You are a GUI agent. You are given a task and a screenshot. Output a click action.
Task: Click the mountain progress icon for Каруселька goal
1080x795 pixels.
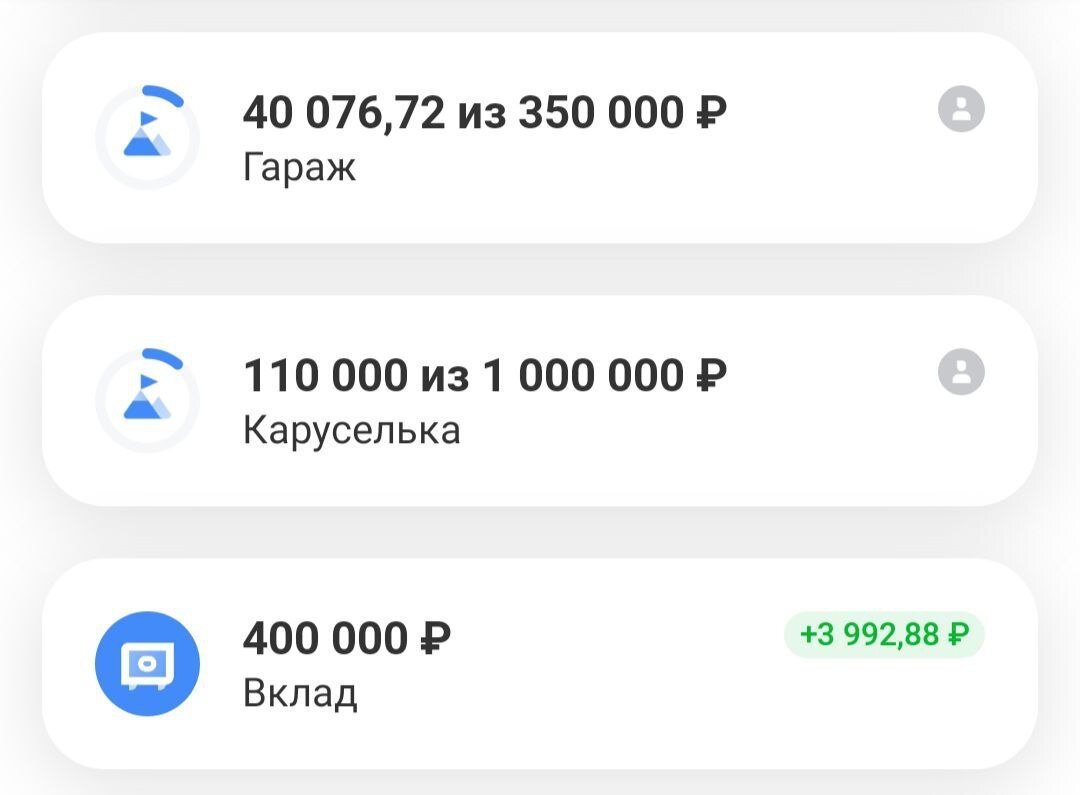click(x=148, y=399)
